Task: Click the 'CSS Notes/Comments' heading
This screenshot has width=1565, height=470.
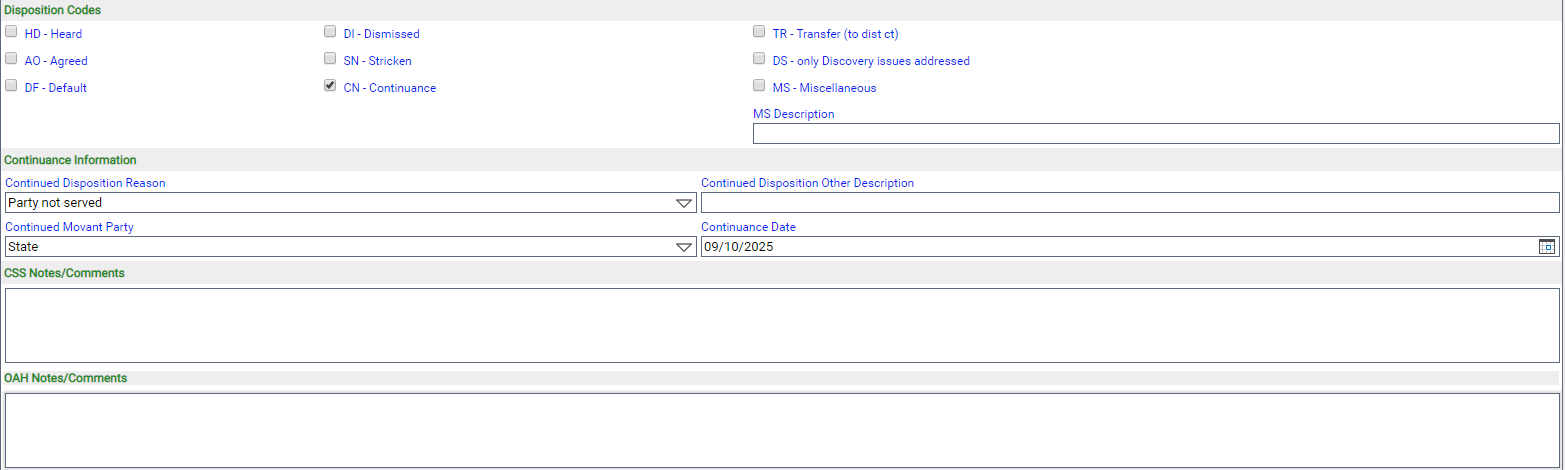Action: pyautogui.click(x=65, y=273)
